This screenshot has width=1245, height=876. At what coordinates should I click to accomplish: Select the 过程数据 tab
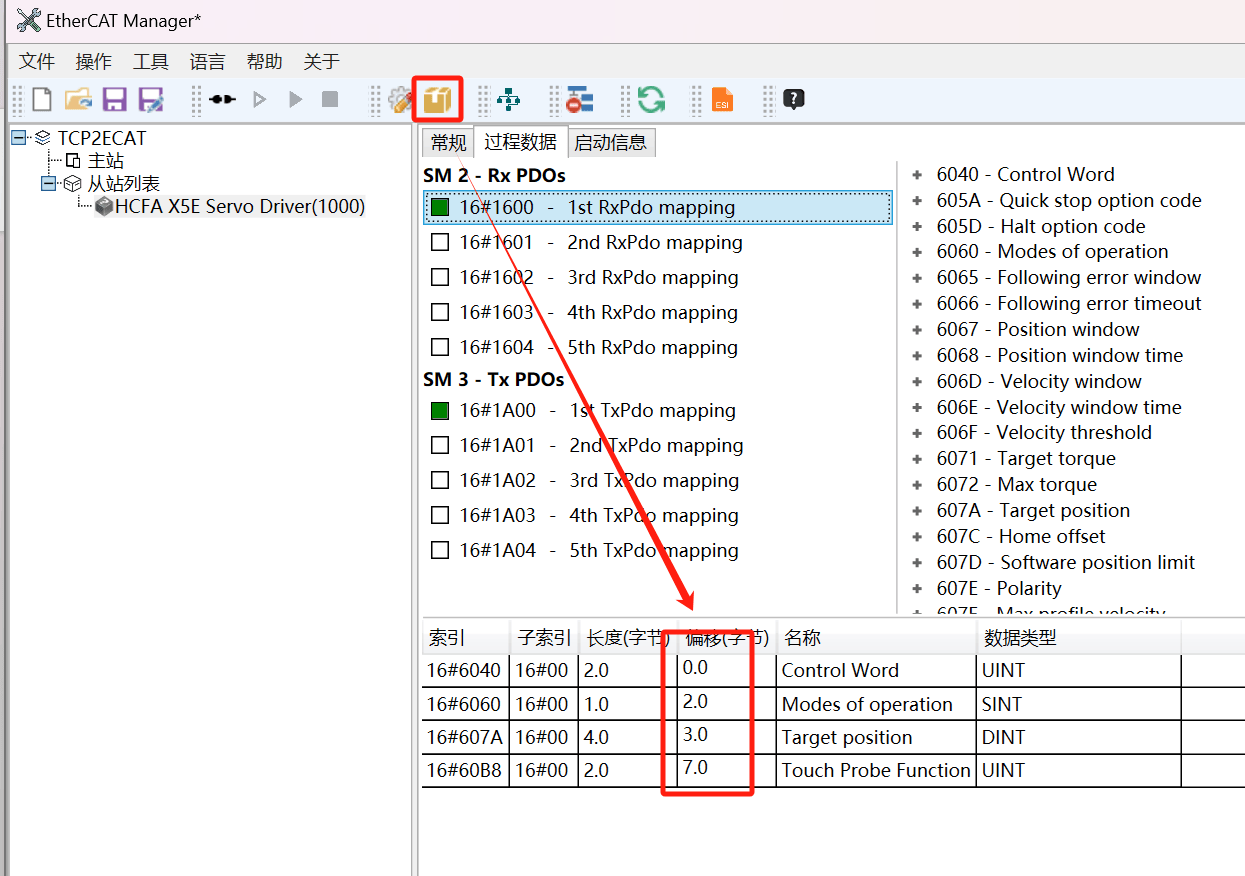tap(521, 142)
